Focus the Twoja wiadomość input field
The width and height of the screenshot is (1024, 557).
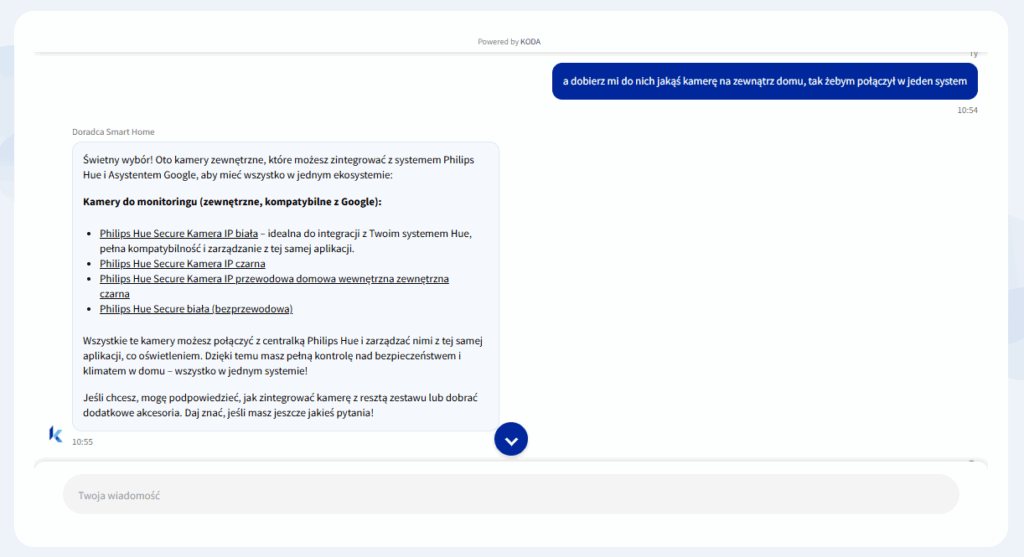pos(511,495)
